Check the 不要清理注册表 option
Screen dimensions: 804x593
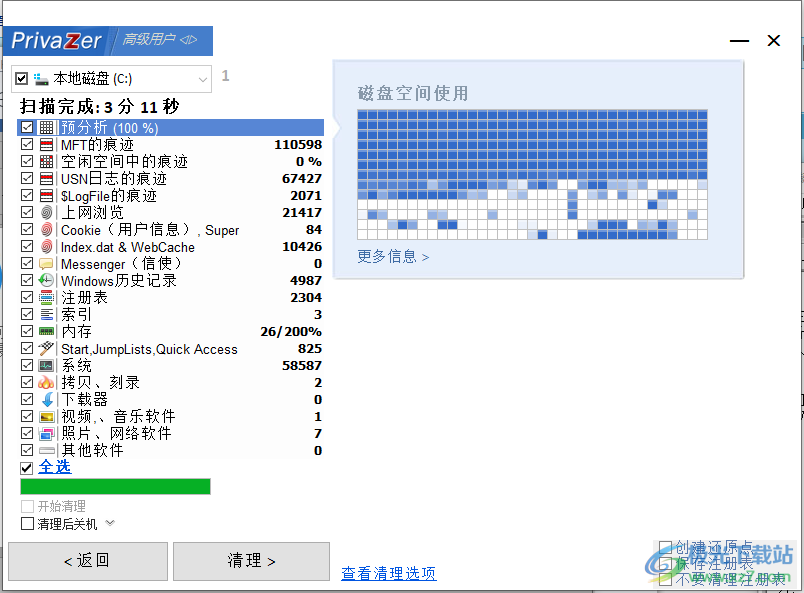coord(665,579)
